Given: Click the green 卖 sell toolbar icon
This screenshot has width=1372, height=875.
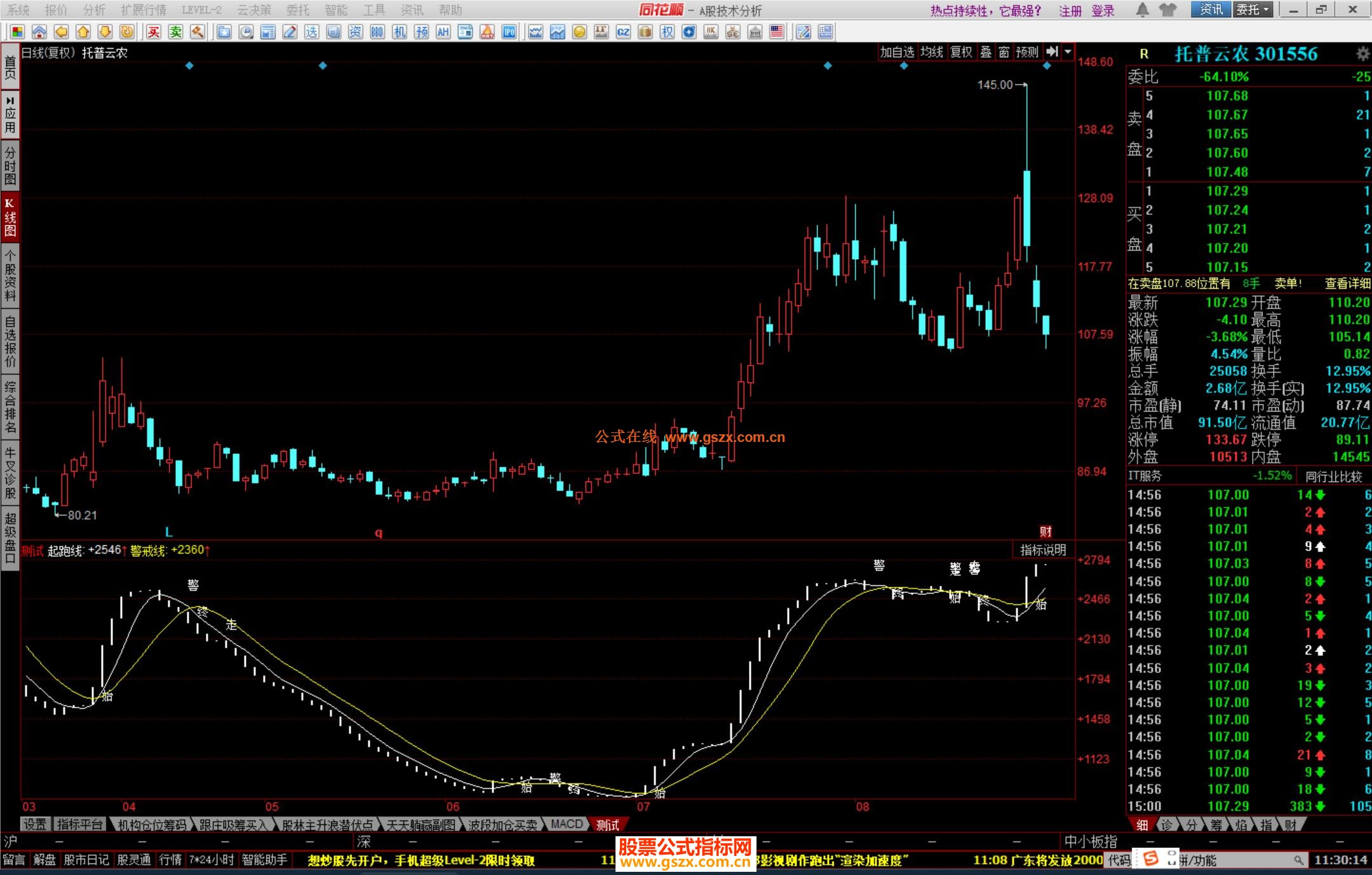Looking at the screenshot, I should 176,32.
